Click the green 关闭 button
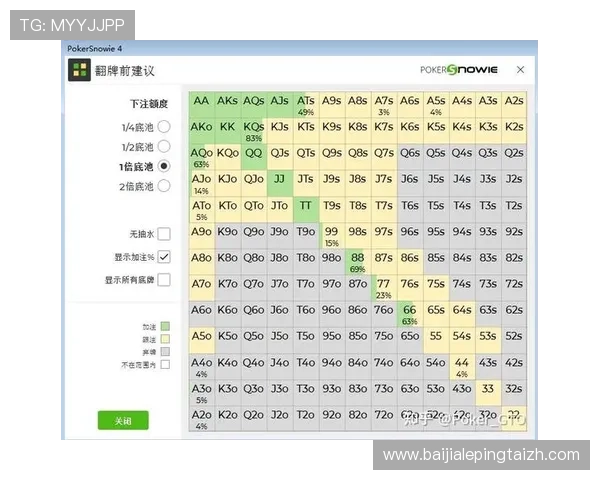Image resolution: width=600 pixels, height=480 pixels. coord(123,421)
